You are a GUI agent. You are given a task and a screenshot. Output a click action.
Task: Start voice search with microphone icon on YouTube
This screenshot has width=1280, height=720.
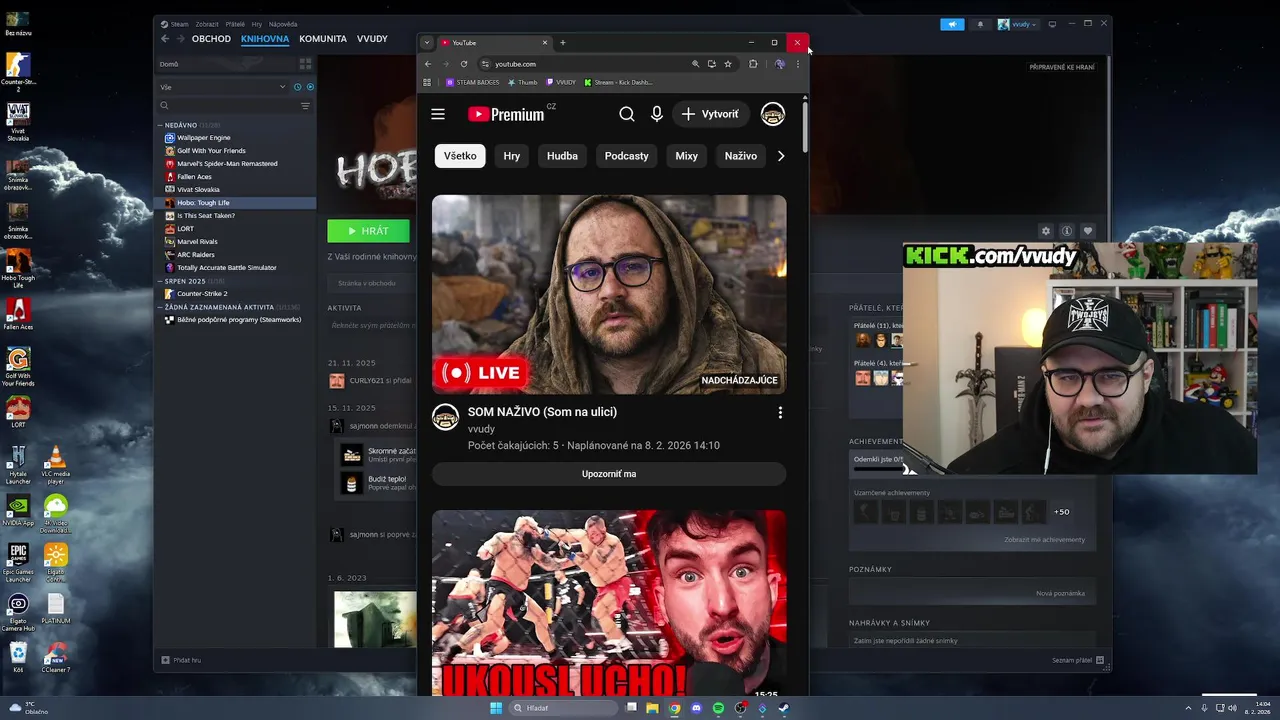tap(657, 114)
